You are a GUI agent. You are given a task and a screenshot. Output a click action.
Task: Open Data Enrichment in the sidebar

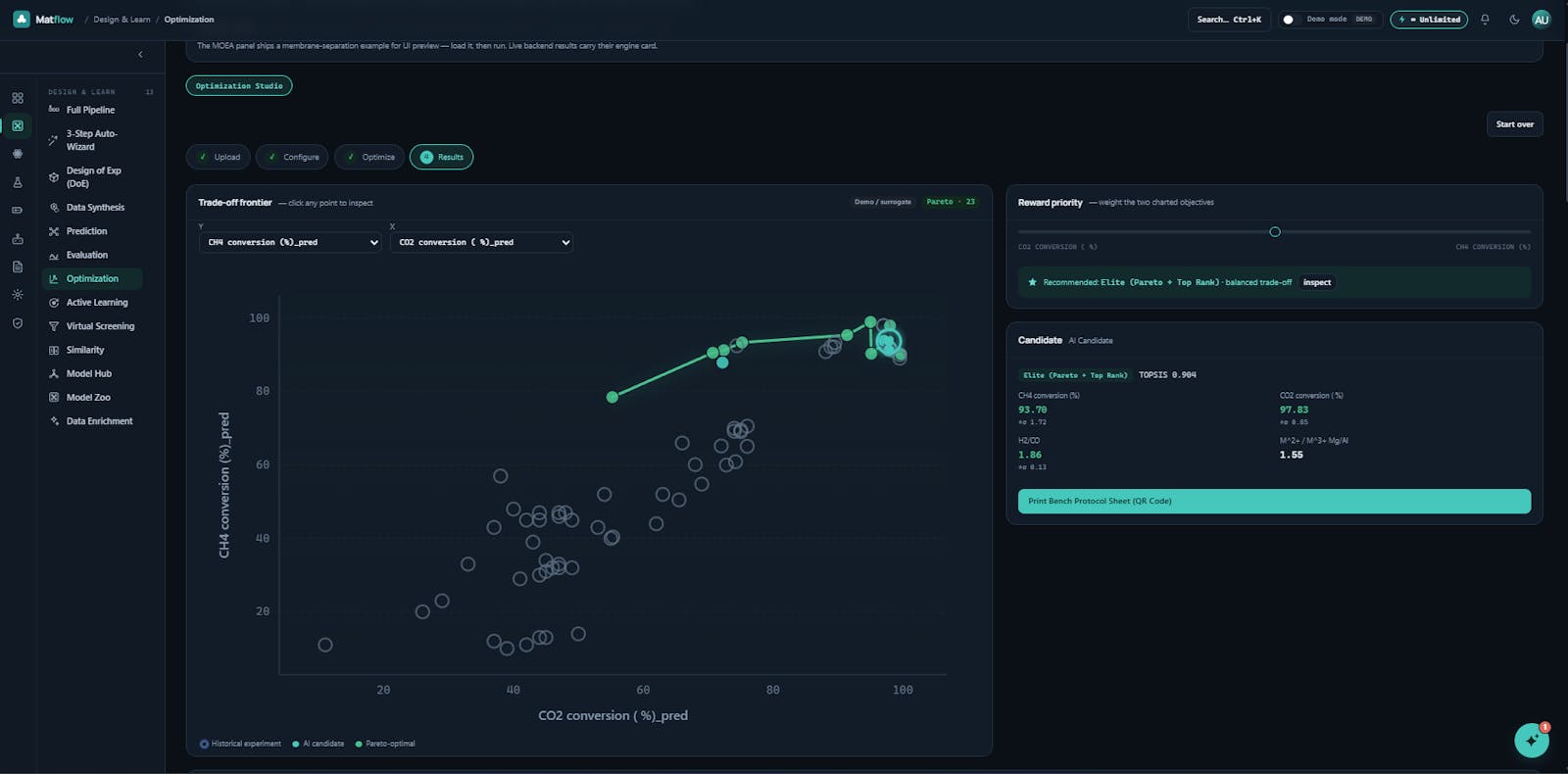pos(92,421)
